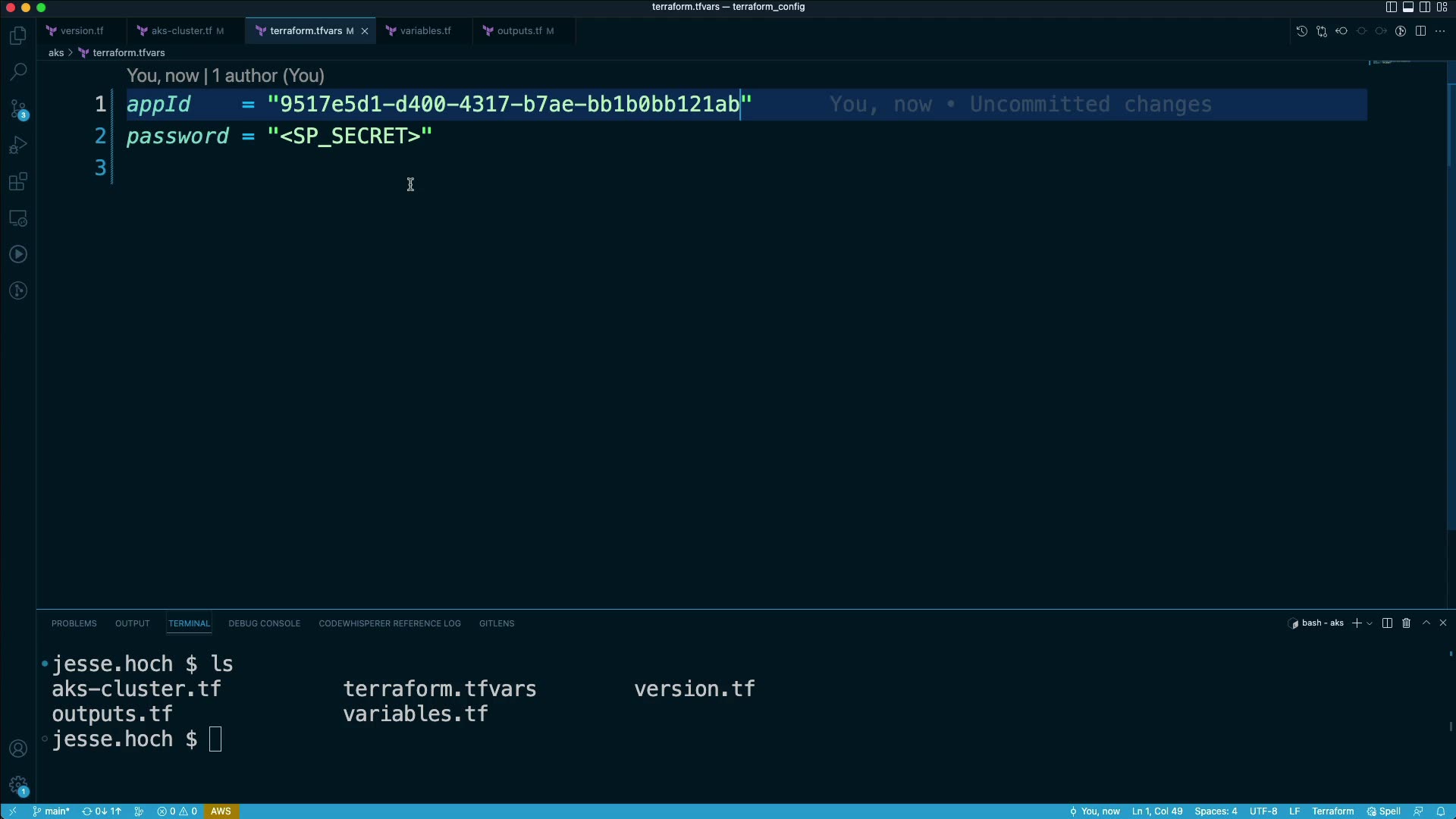This screenshot has width=1456, height=819.
Task: Open the Run and Debug view
Action: (18, 145)
